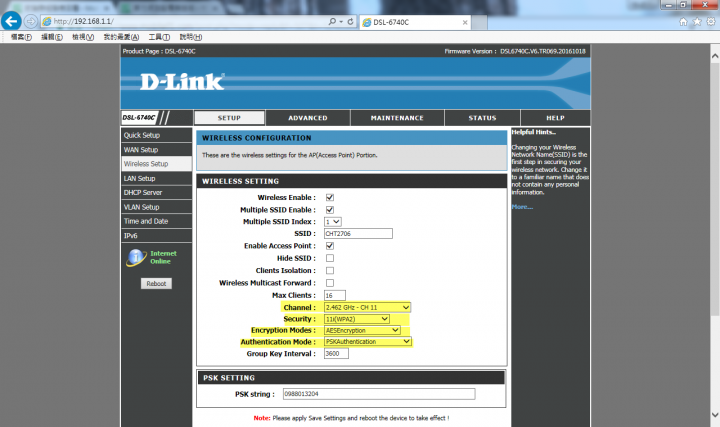The width and height of the screenshot is (720, 427).
Task: Open WAN Setup in sidebar
Action: [157, 150]
